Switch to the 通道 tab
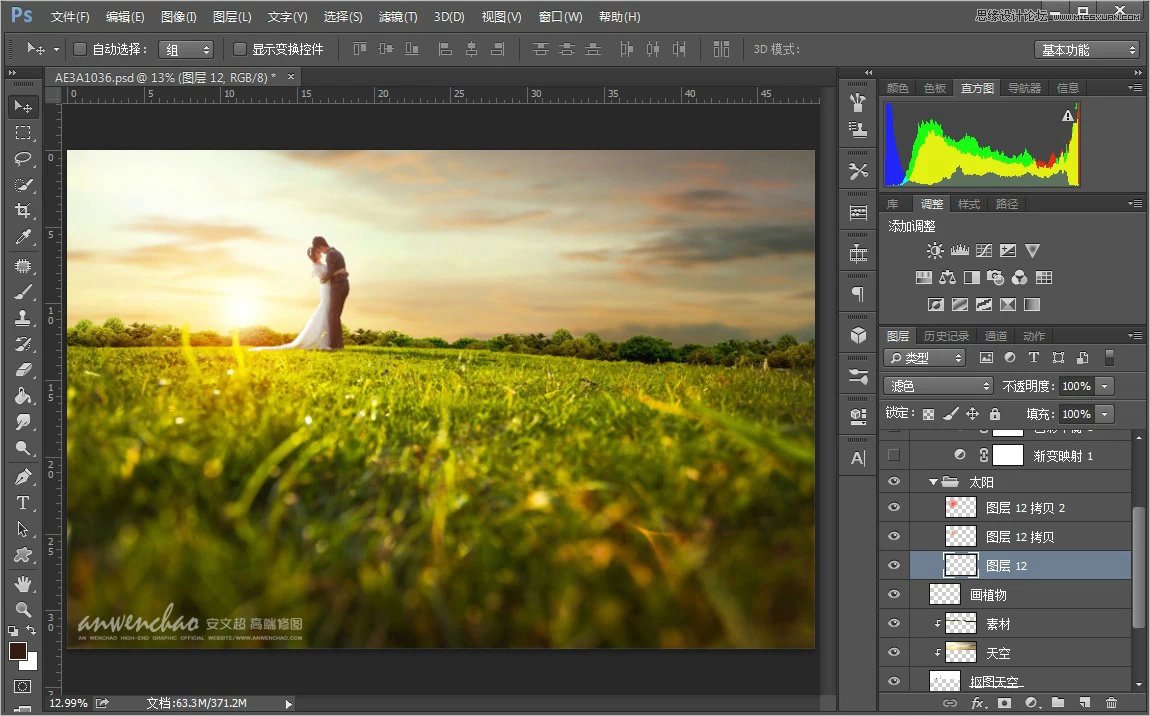This screenshot has width=1150, height=716. click(995, 335)
